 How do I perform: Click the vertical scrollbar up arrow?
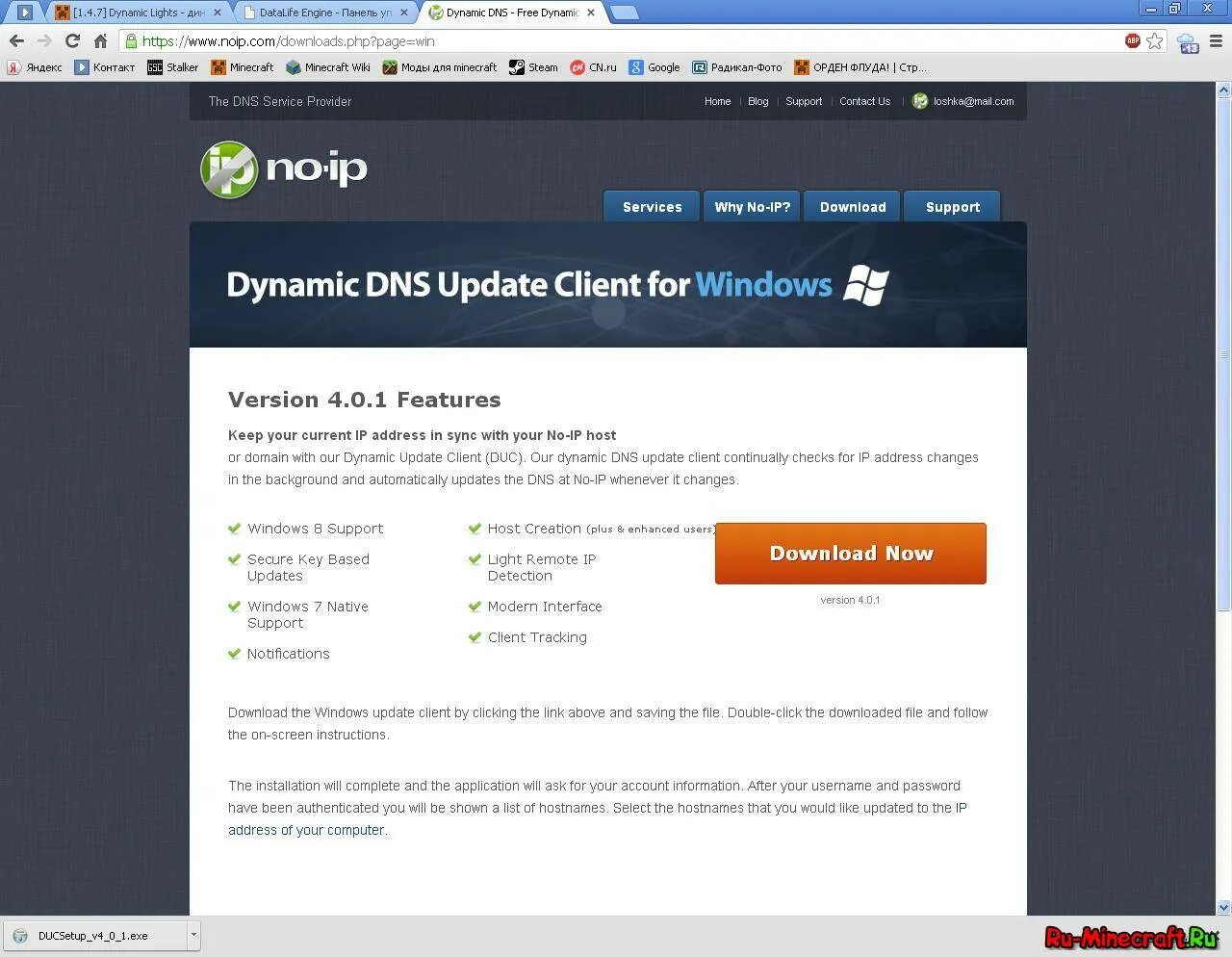click(1224, 91)
